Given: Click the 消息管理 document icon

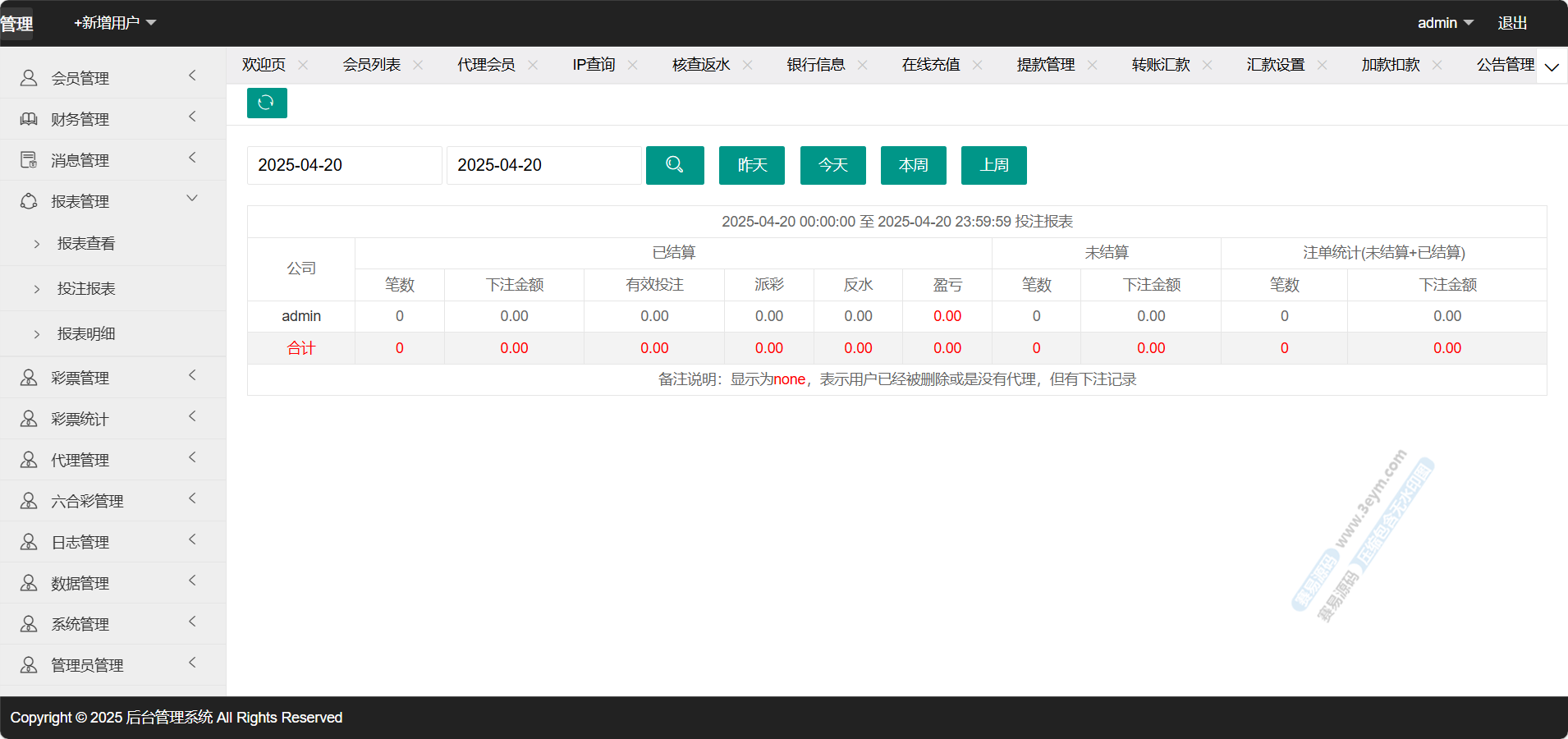Looking at the screenshot, I should point(29,160).
